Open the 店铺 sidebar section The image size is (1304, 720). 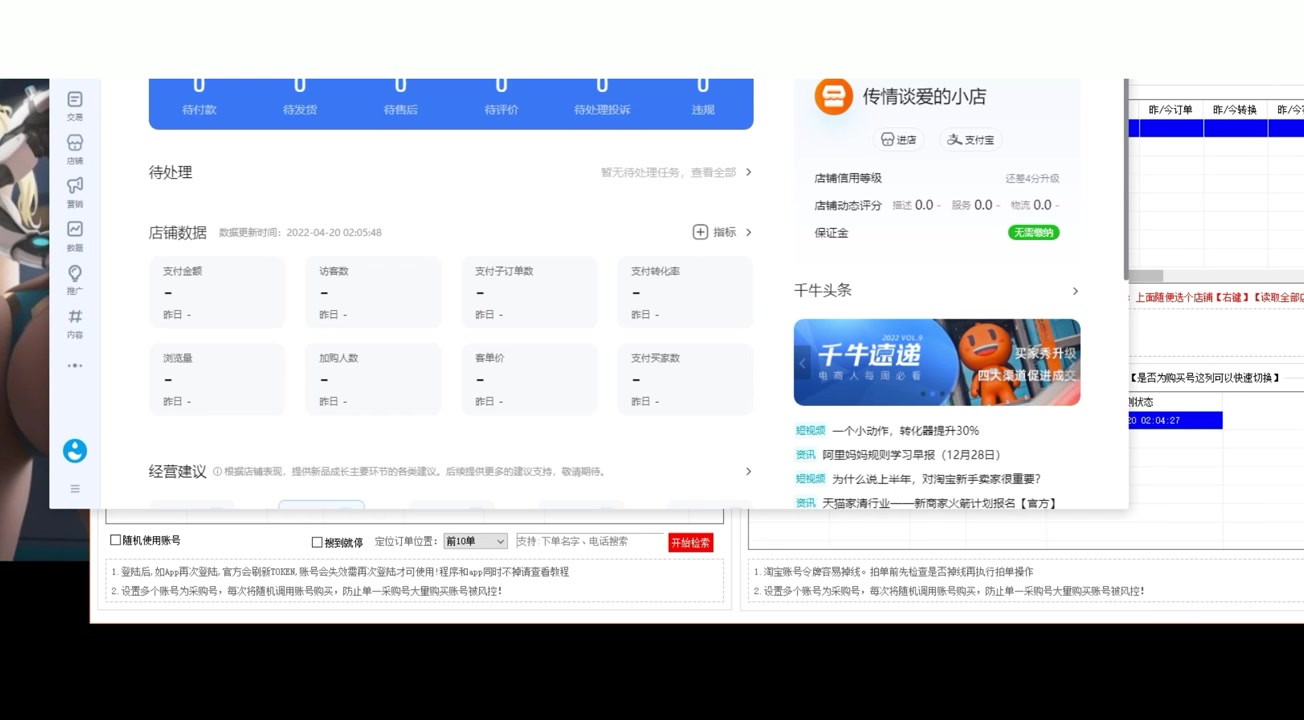click(x=75, y=149)
